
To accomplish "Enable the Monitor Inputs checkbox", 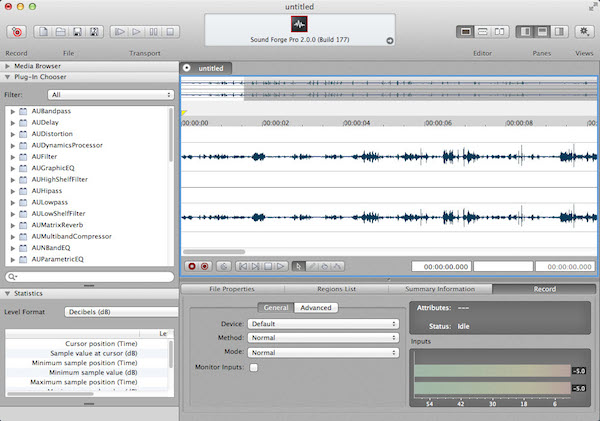I will (253, 368).
